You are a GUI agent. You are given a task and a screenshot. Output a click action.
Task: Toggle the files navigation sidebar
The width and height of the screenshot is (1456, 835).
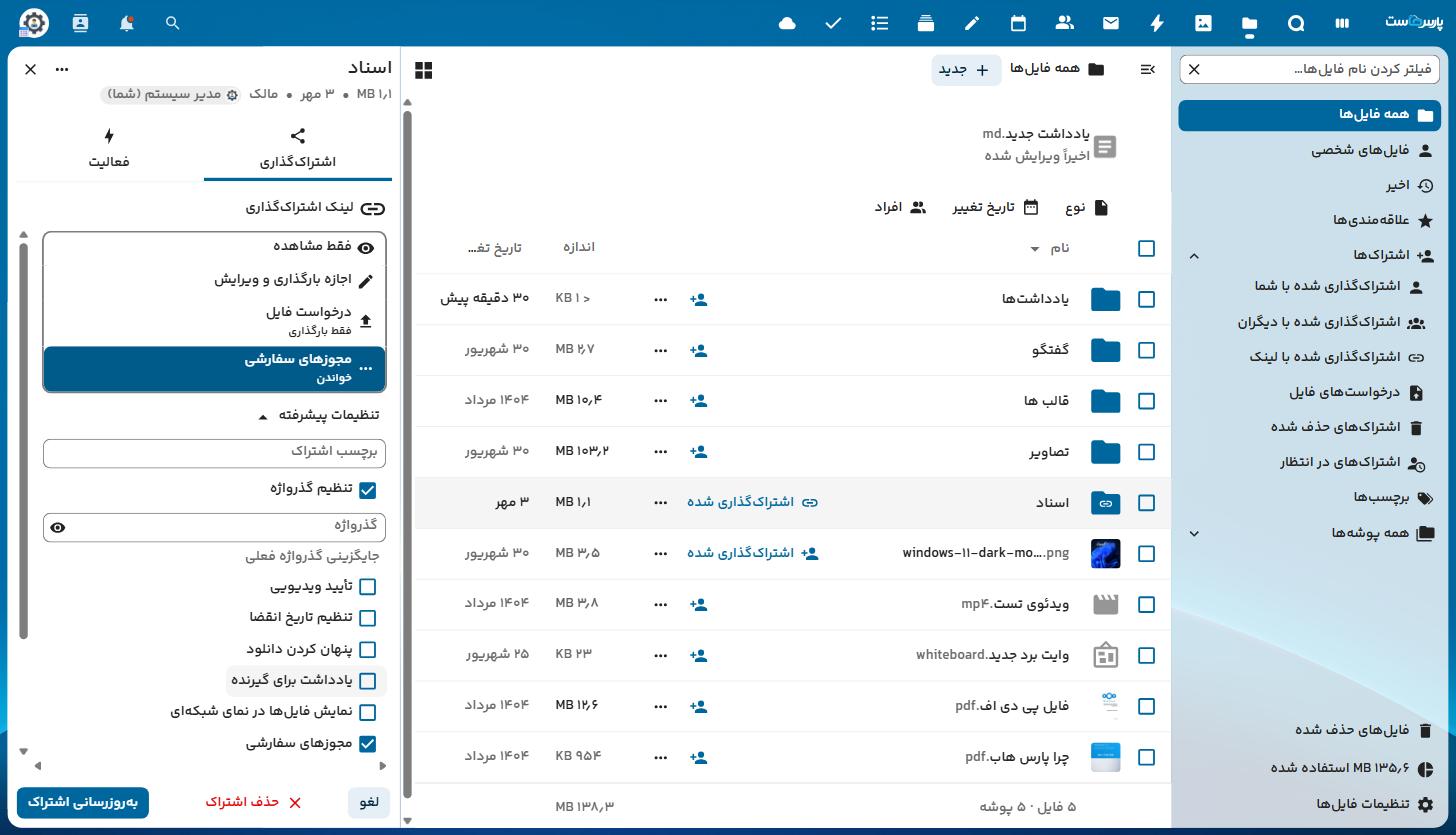(1147, 69)
